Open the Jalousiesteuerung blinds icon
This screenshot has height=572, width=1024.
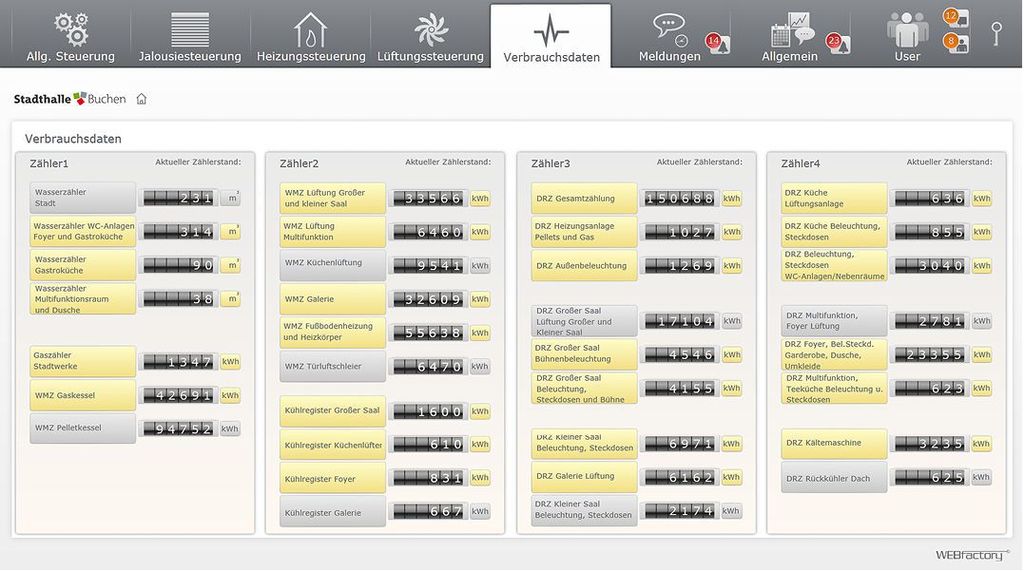pyautogui.click(x=190, y=29)
